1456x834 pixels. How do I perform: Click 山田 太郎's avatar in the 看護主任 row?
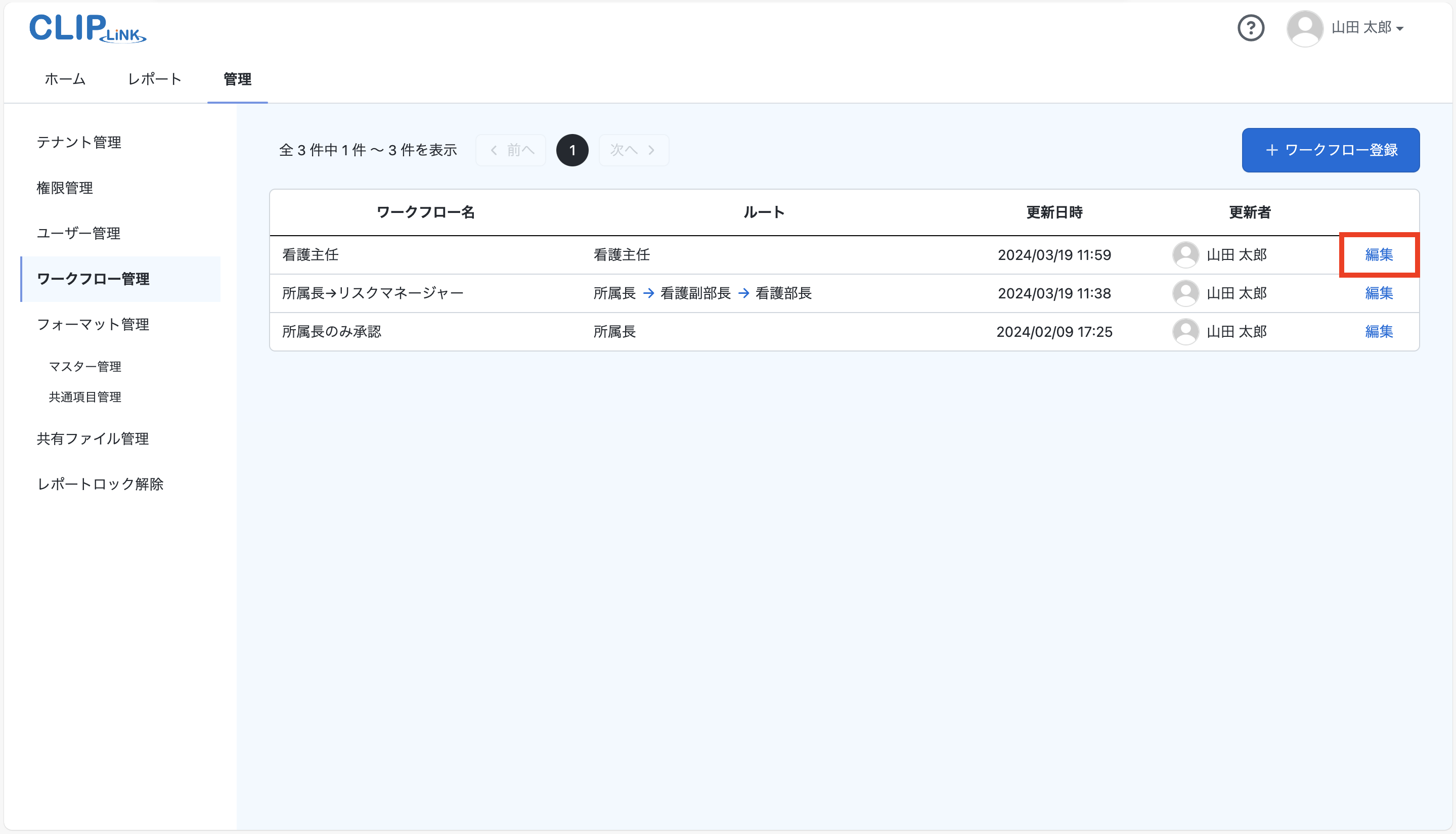(x=1185, y=255)
